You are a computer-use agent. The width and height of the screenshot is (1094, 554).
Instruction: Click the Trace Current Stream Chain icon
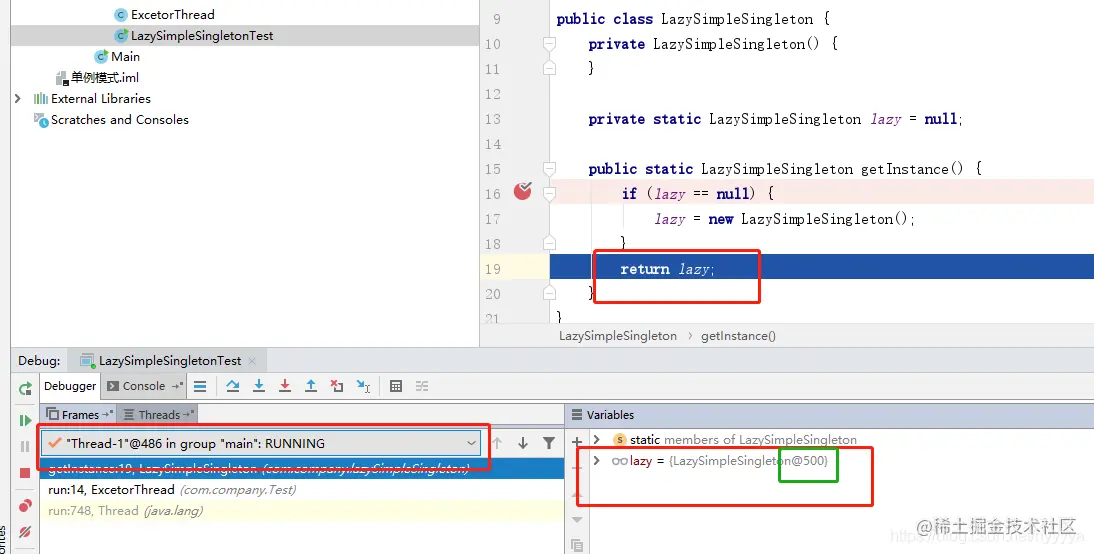click(422, 386)
